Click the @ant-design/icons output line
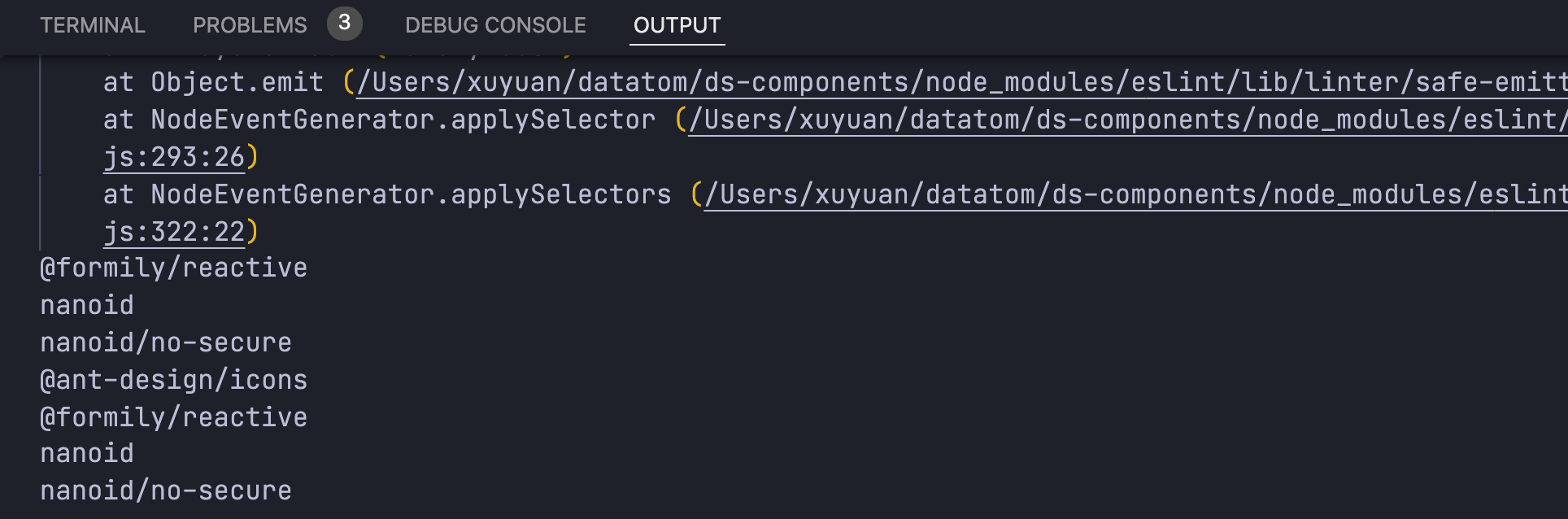Screen dimensions: 1568x519 click(174, 380)
